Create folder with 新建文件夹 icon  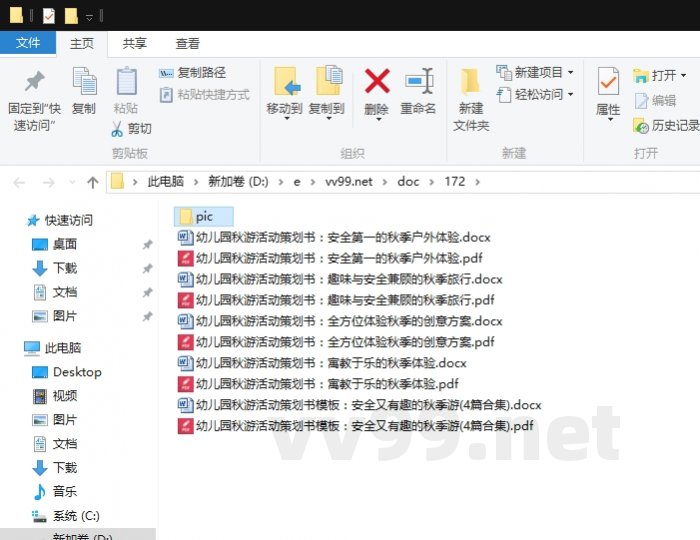(471, 82)
